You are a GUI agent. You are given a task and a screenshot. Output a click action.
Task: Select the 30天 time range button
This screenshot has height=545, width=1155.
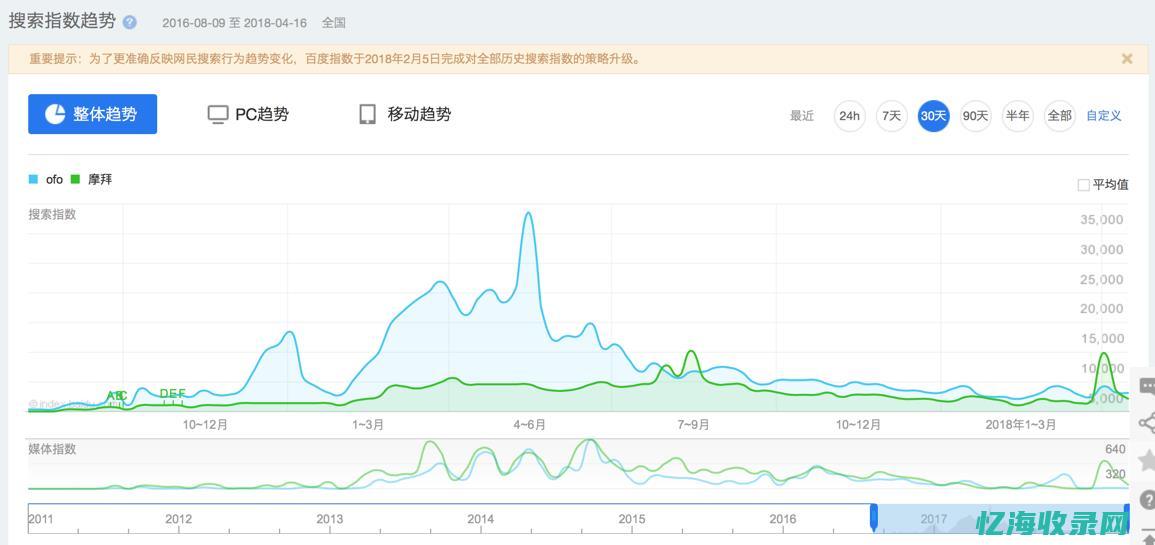coord(933,116)
